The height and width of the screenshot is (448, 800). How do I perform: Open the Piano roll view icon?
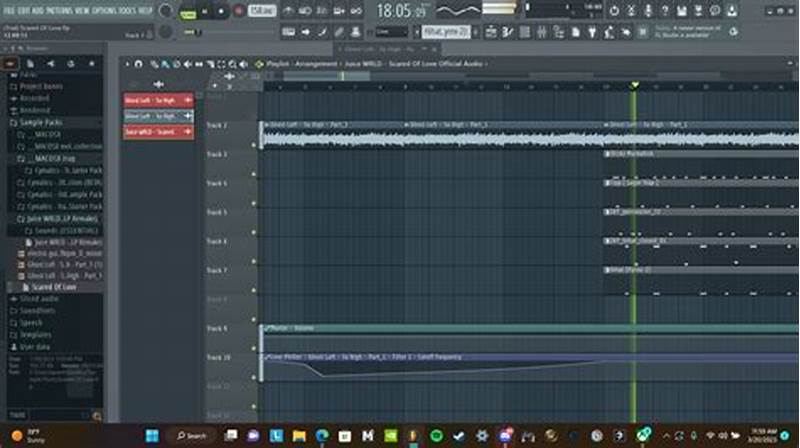tap(507, 32)
